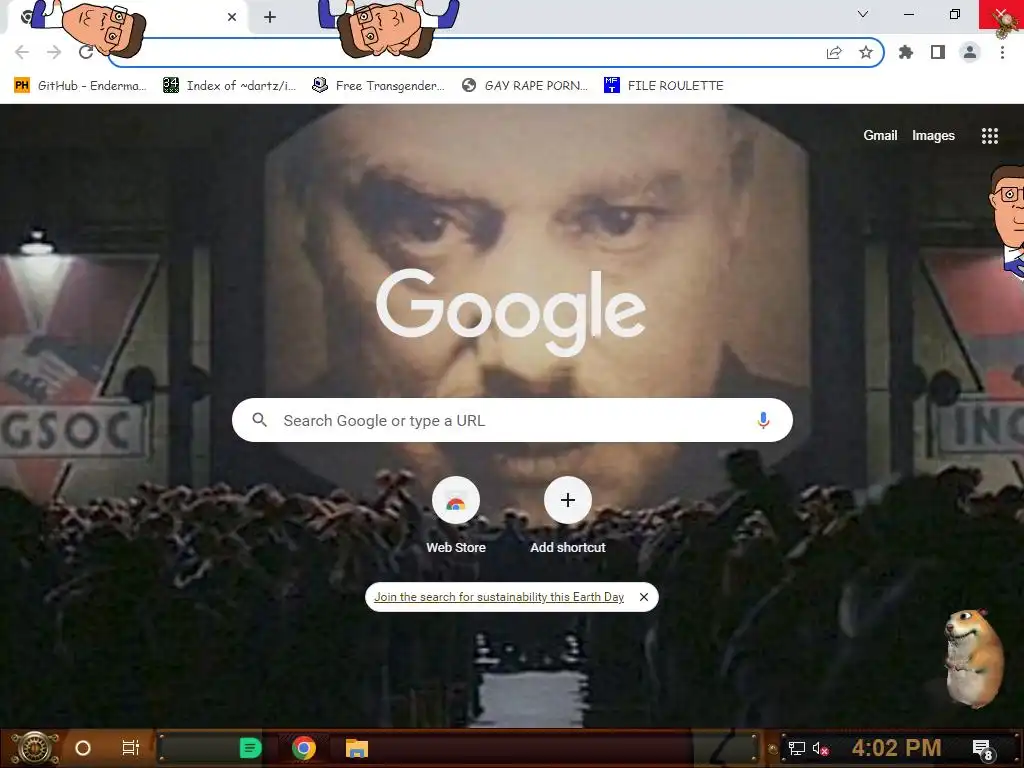Open the GitHub - Enderma... bookmark
Screen dimensions: 1024x768
coord(80,86)
